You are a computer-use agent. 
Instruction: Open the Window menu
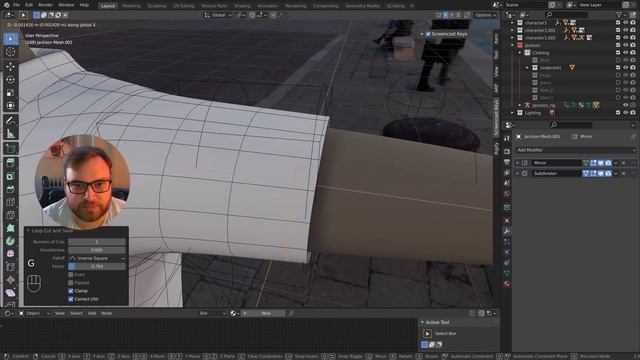coord(66,5)
